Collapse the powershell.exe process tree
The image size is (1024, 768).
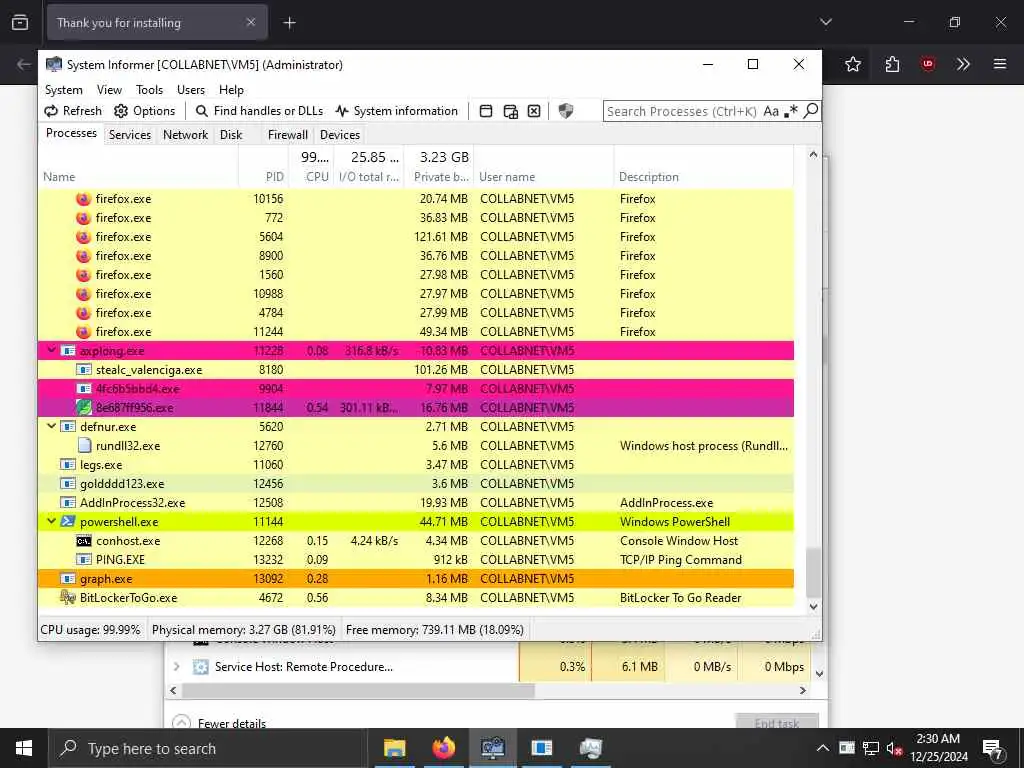[x=51, y=522]
